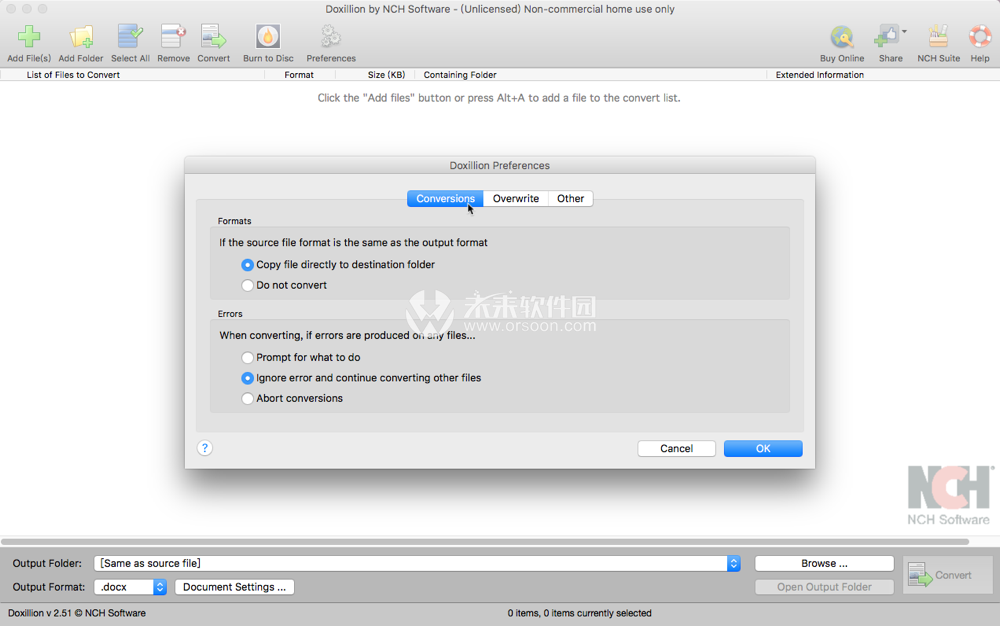
Task: Open Document Settings ... dialog
Action: point(234,587)
